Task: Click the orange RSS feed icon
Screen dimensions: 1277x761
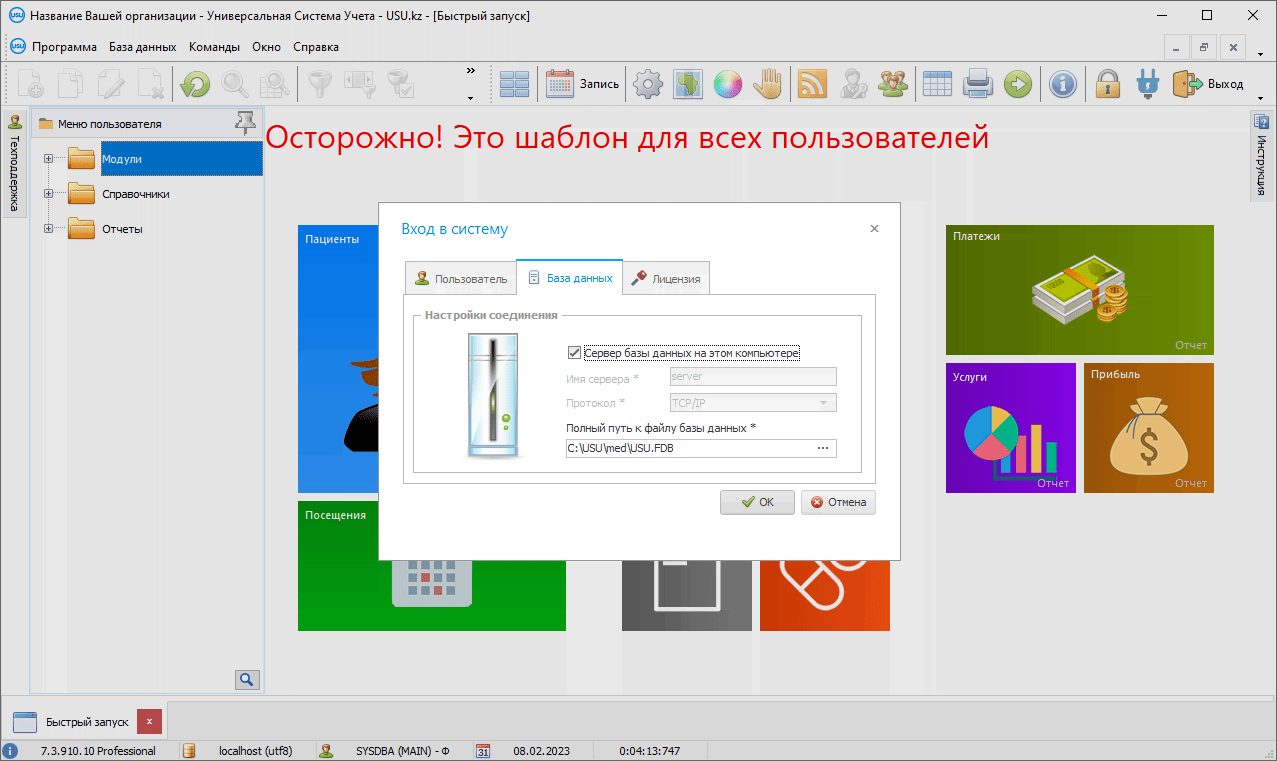Action: pos(811,85)
